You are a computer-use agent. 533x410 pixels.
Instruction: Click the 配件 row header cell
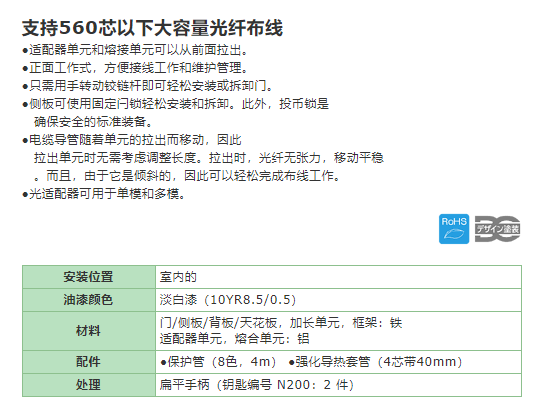click(x=89, y=362)
